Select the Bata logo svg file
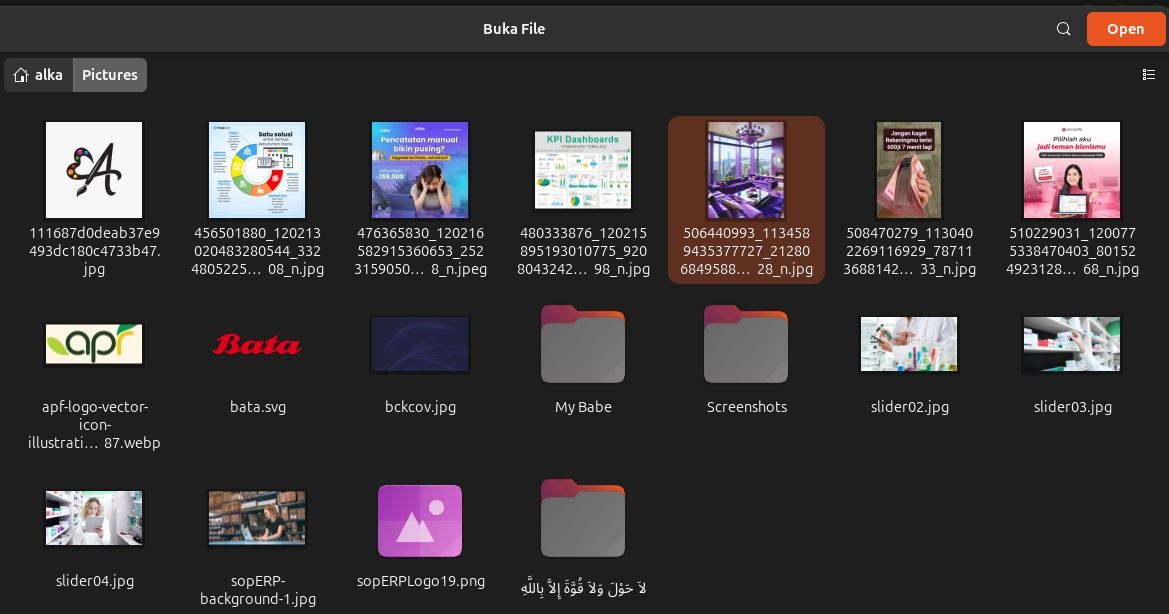Image resolution: width=1169 pixels, height=614 pixels. point(257,344)
